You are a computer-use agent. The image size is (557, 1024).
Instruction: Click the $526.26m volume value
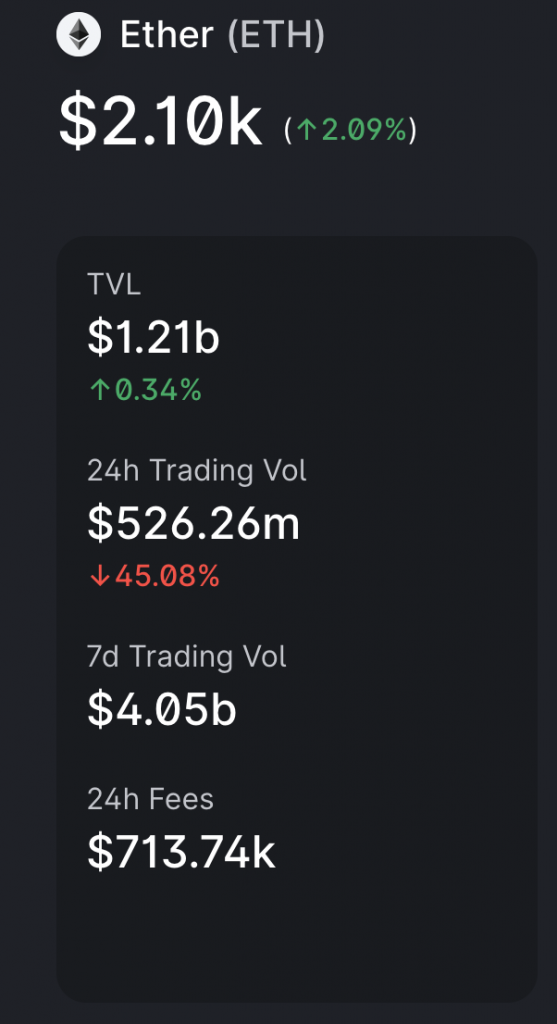coord(193,524)
